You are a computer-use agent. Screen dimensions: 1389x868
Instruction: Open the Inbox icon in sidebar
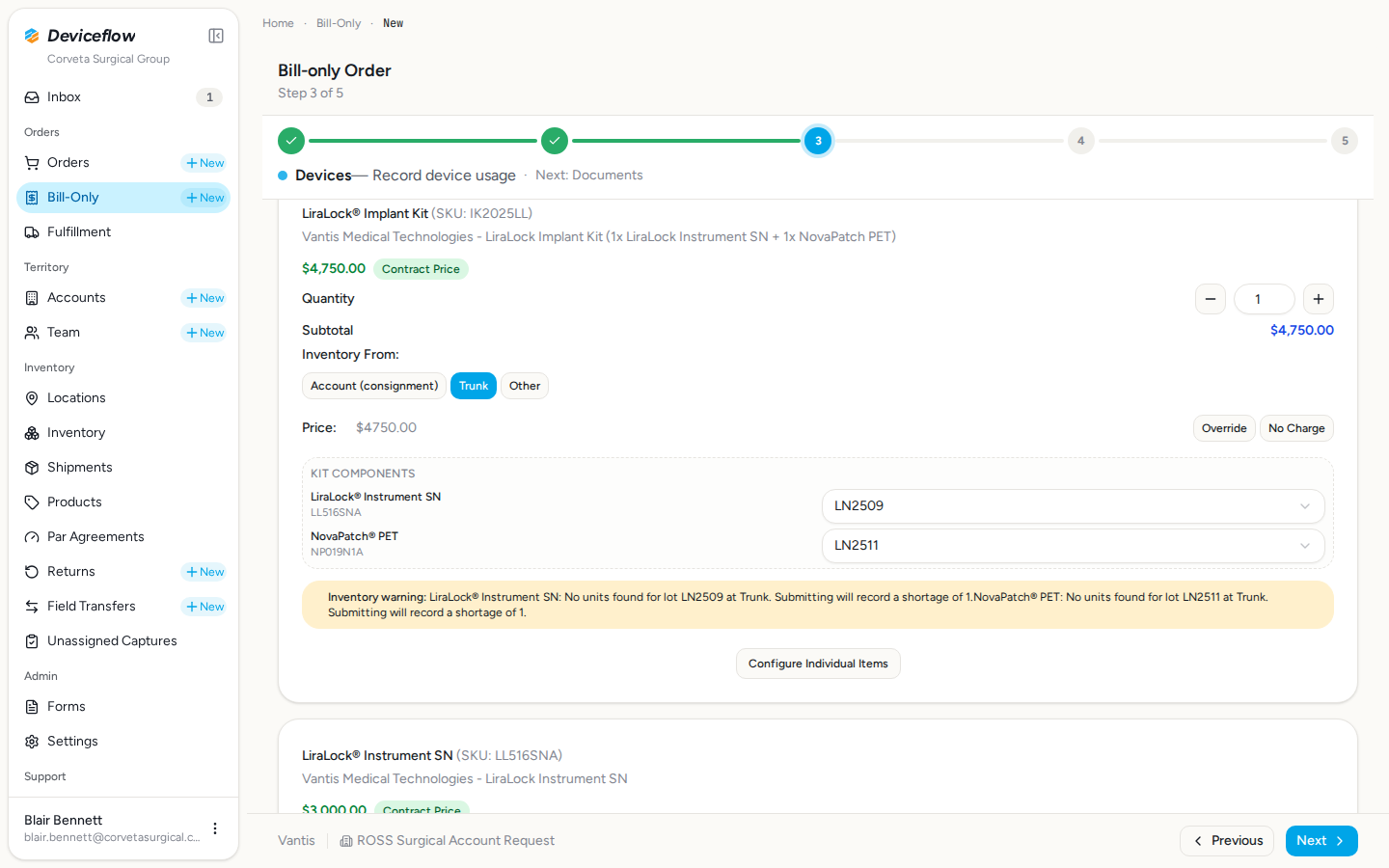pyautogui.click(x=32, y=97)
